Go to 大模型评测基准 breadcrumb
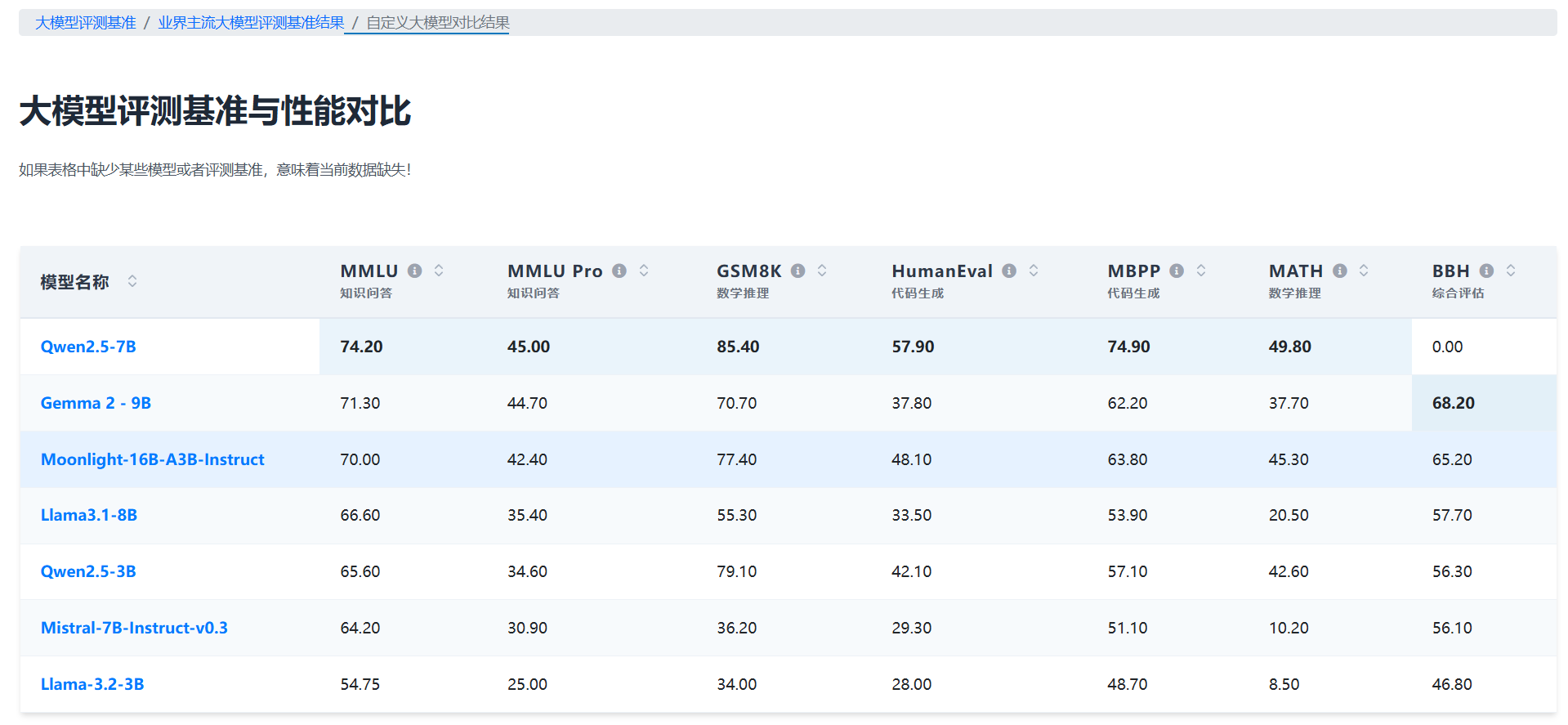The width and height of the screenshot is (1568, 725). [86, 23]
